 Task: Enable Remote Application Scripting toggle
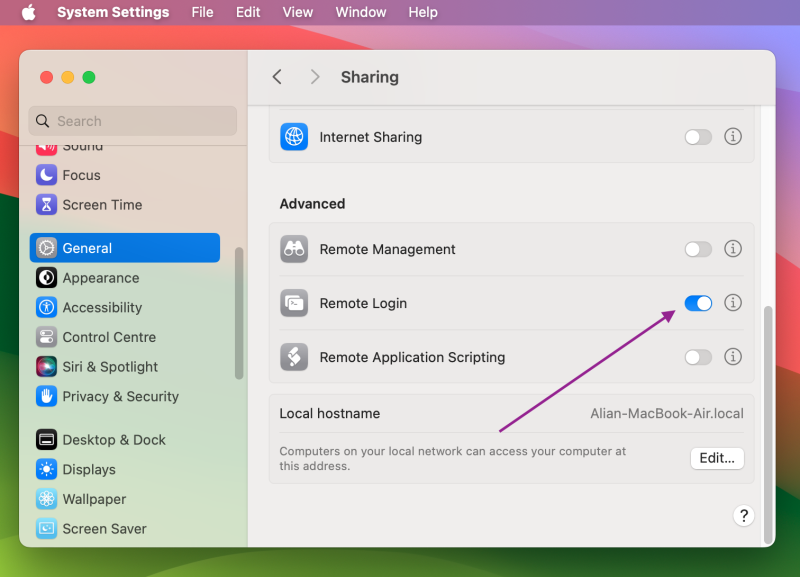coord(698,357)
